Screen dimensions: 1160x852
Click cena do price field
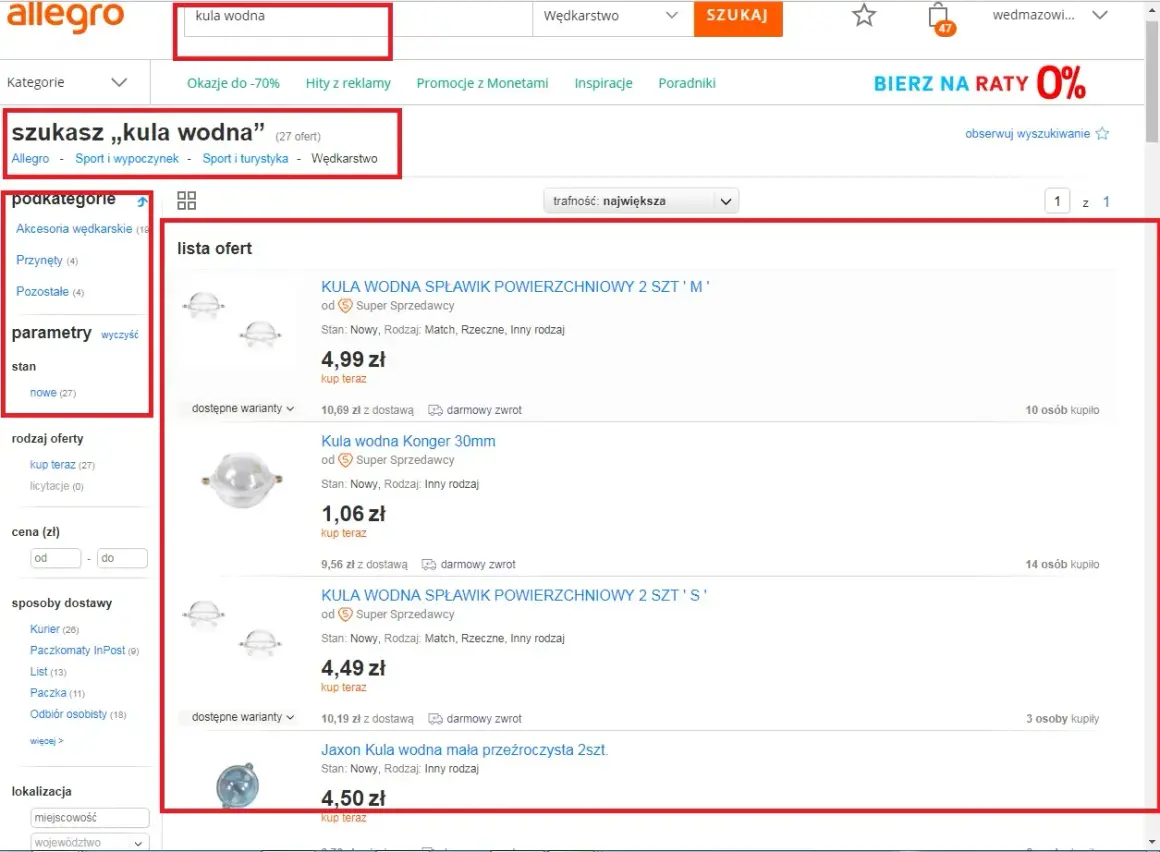tap(122, 558)
